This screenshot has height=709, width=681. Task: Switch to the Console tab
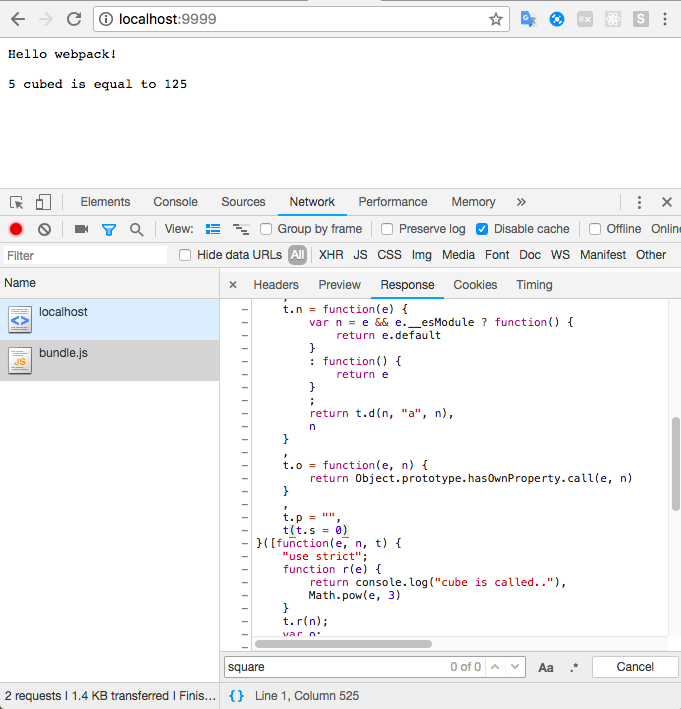175,202
